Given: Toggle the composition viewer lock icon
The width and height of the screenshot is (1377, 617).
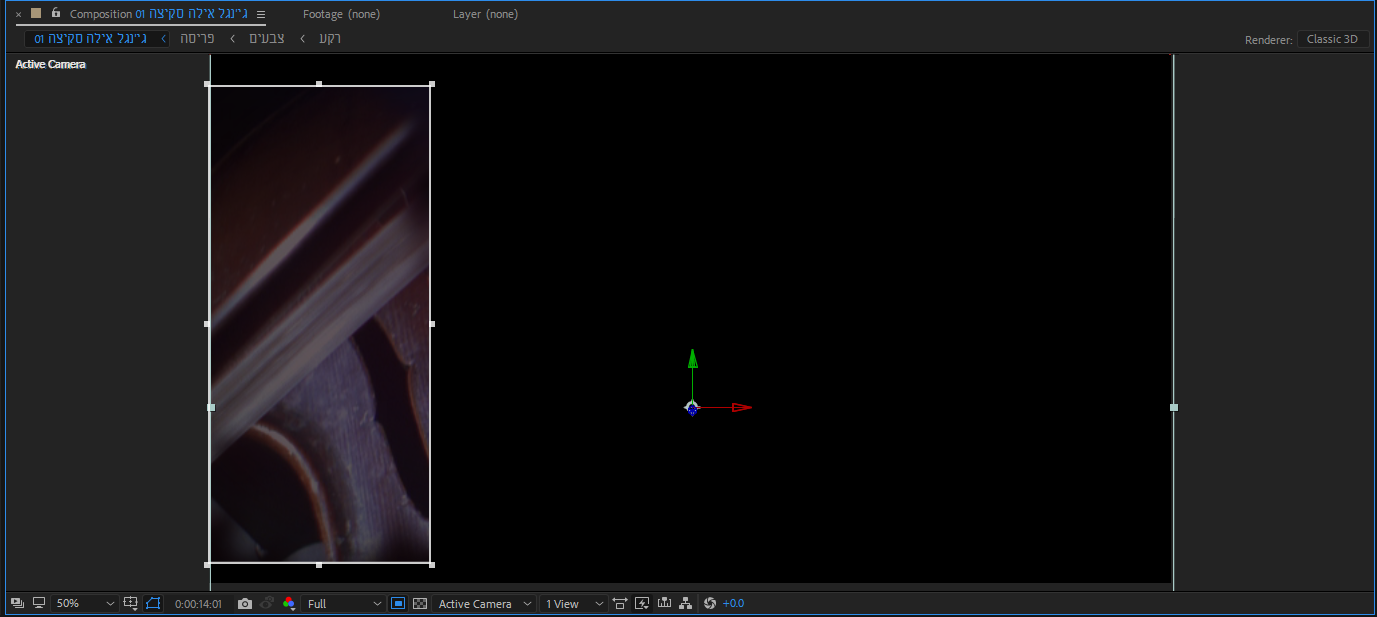Looking at the screenshot, I should coord(55,14).
